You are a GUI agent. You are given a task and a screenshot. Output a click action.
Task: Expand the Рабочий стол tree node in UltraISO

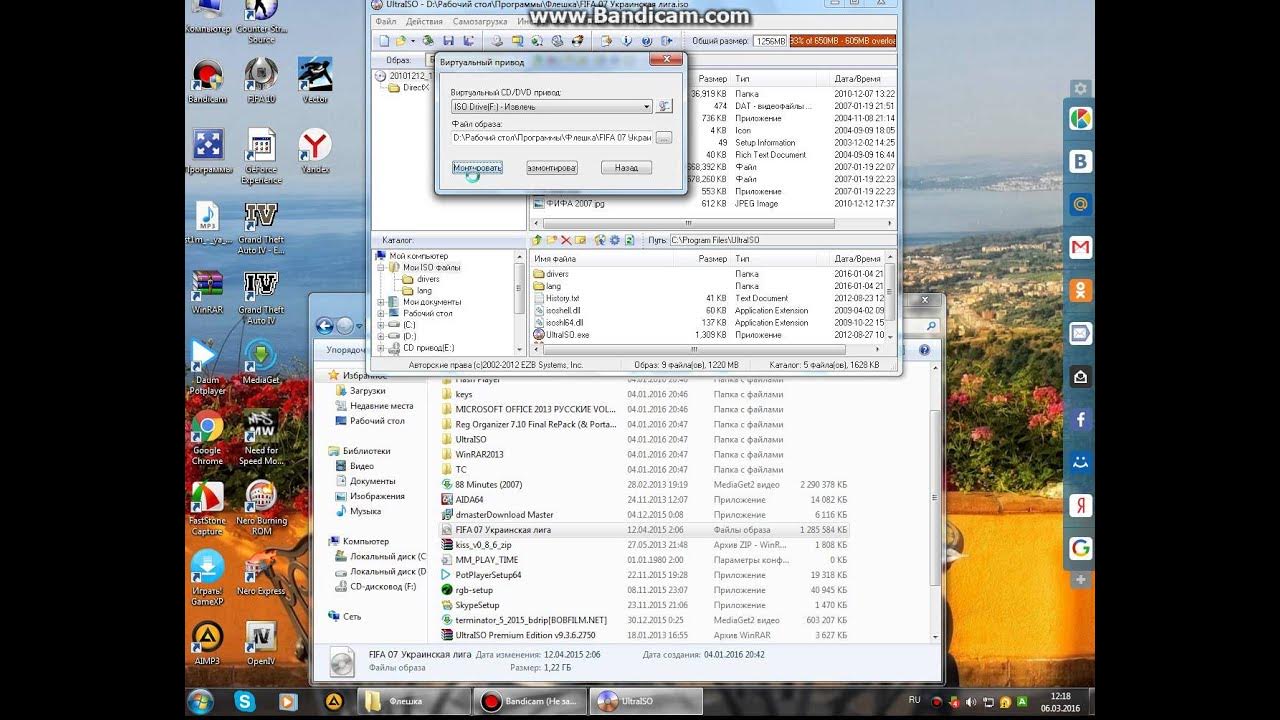(381, 313)
